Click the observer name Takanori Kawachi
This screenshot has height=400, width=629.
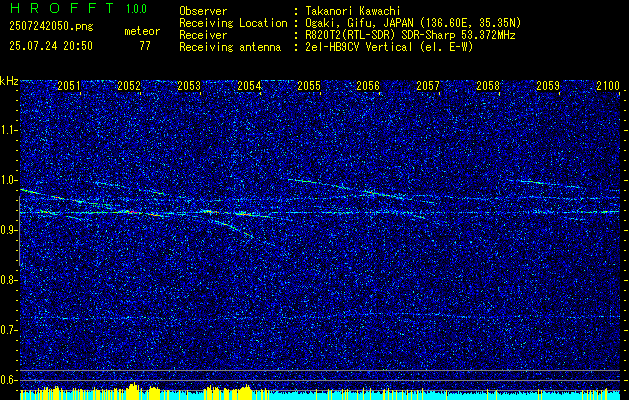[x=353, y=11]
